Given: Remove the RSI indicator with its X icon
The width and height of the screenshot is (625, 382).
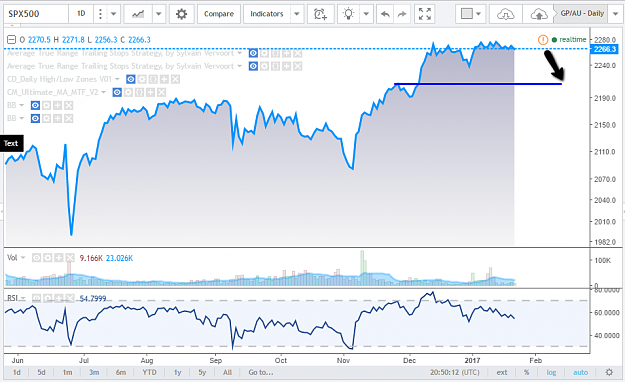Looking at the screenshot, I should click(x=70, y=298).
